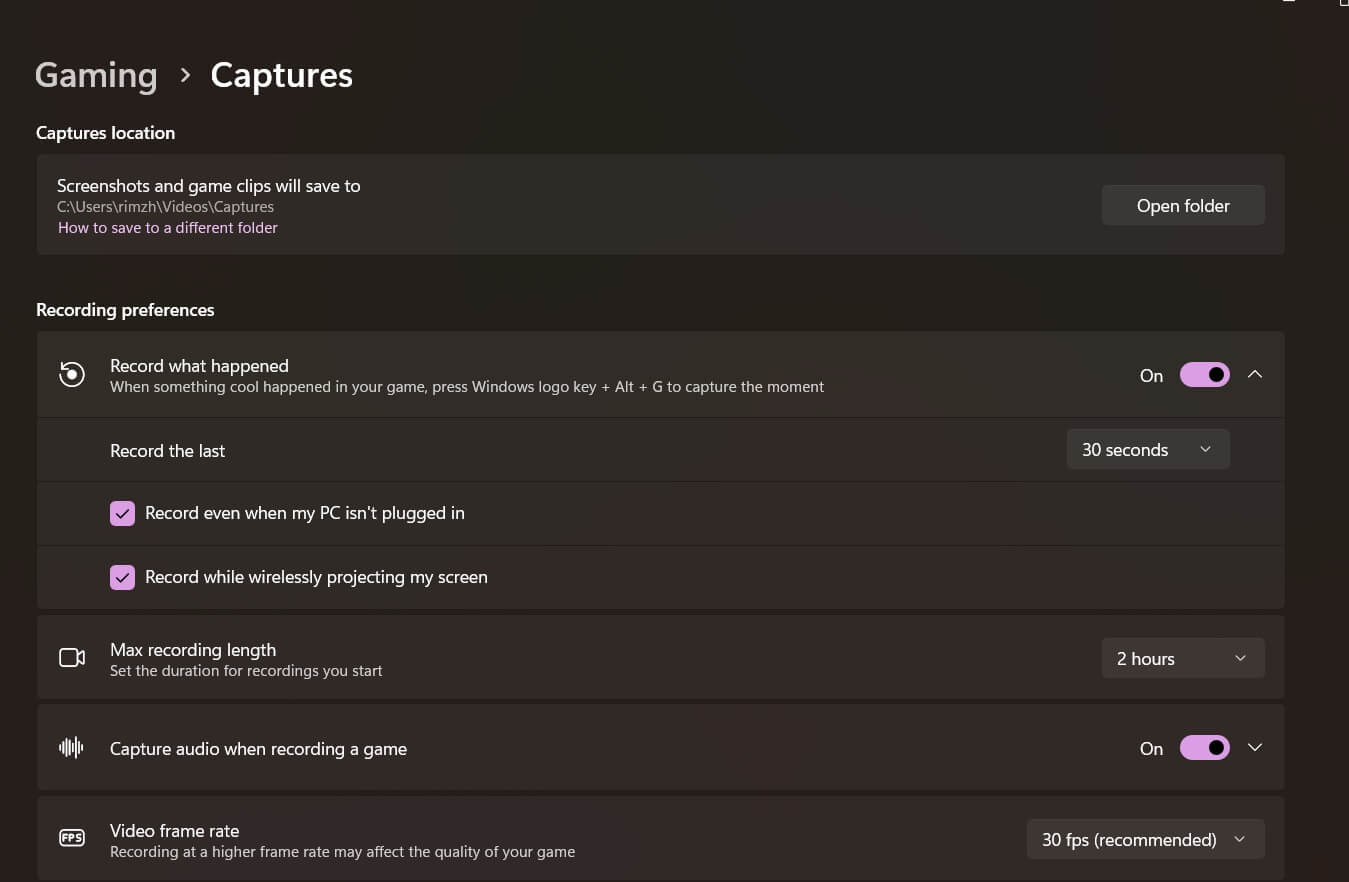Click the Record what happened circular record icon
This screenshot has width=1349, height=882.
point(70,374)
